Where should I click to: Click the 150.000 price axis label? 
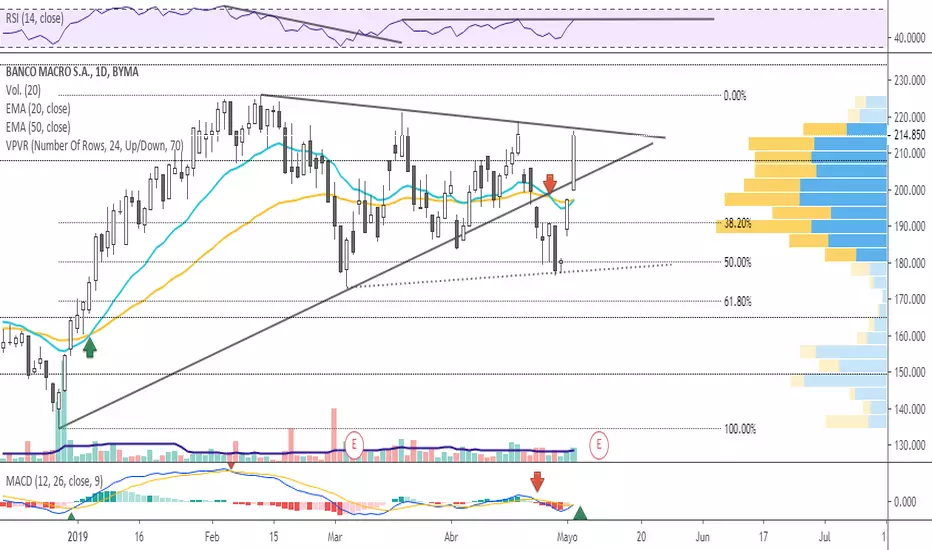click(909, 372)
